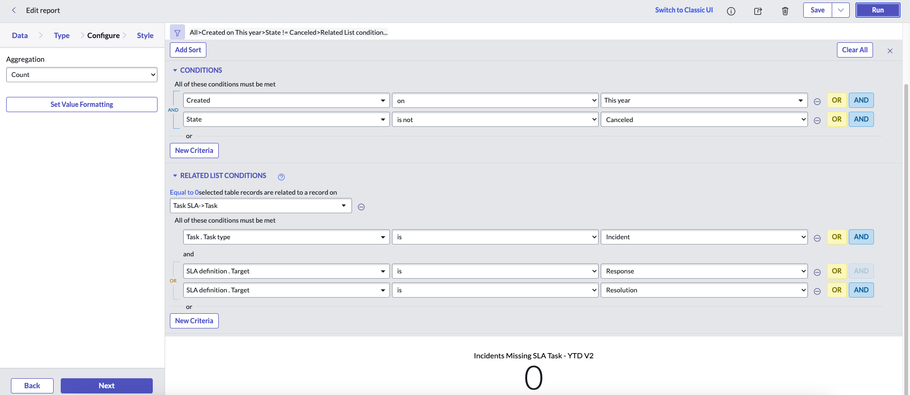Switch to the Style tab
The height and width of the screenshot is (395, 910).
pyautogui.click(x=145, y=35)
